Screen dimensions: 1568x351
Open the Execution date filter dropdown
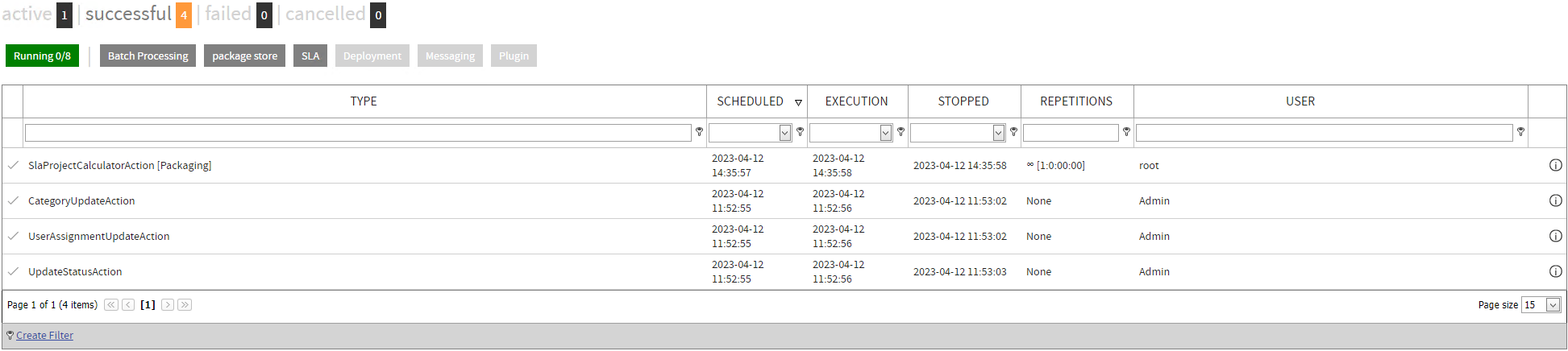click(886, 133)
